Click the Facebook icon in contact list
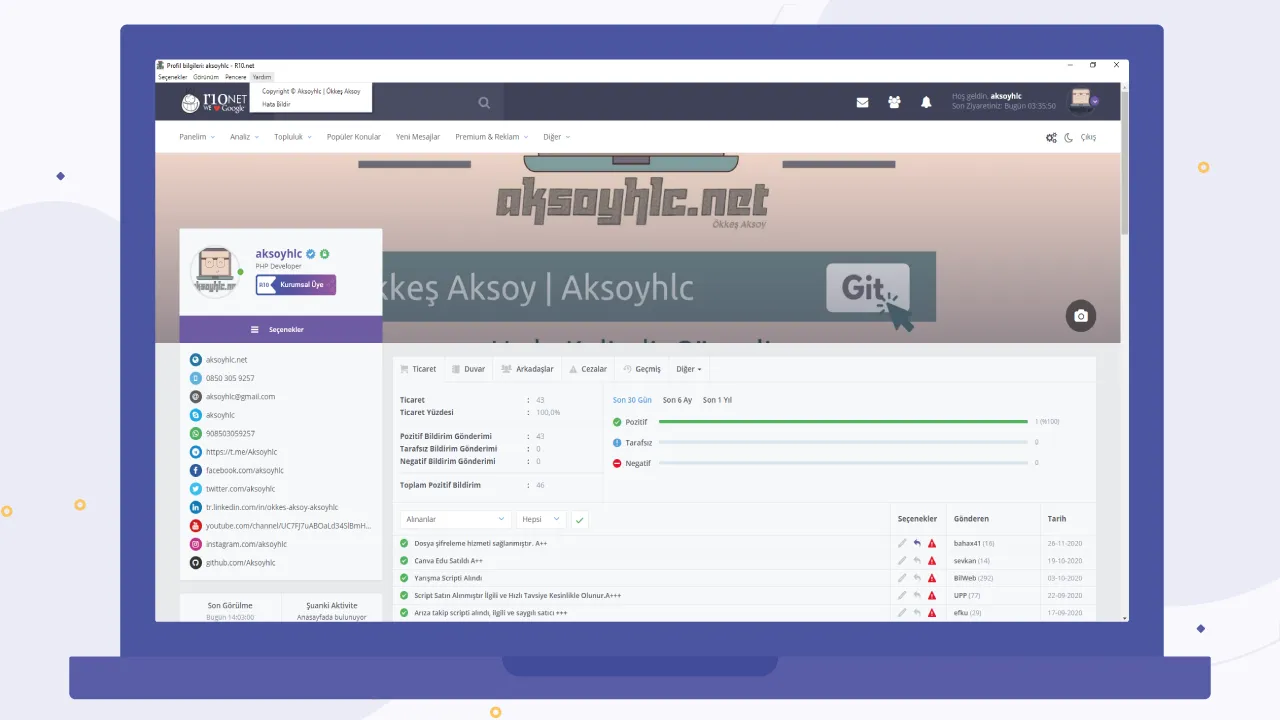This screenshot has width=1280, height=720. tap(196, 470)
